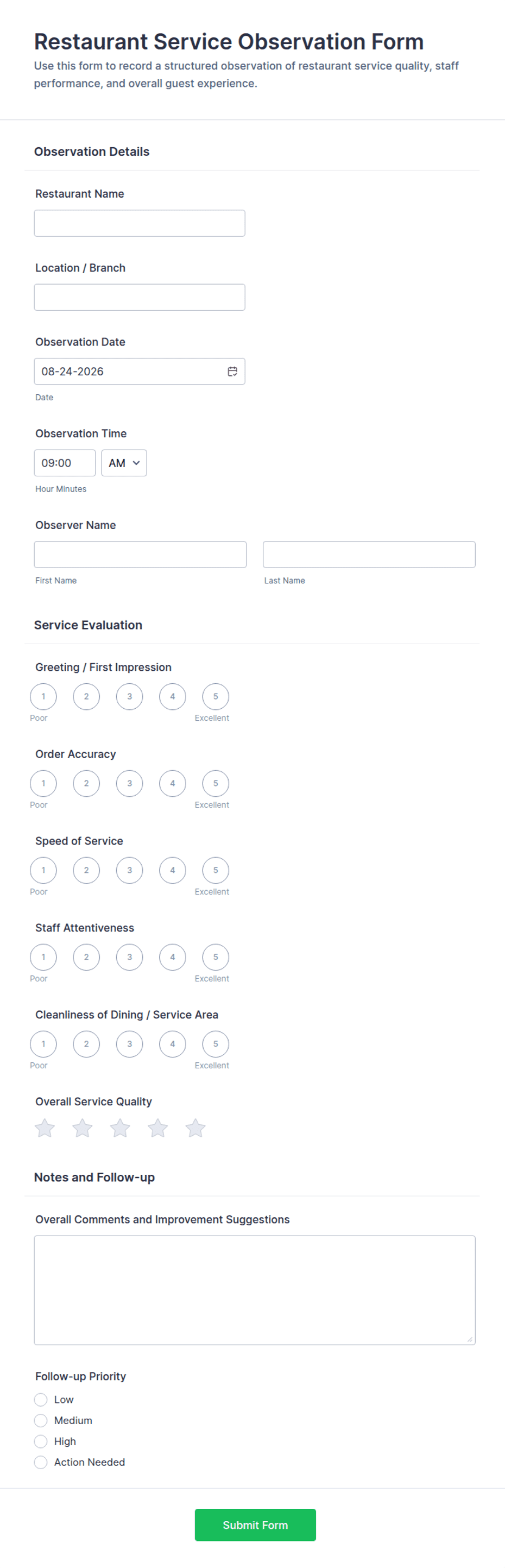505x1568 pixels.
Task: Rate Order Accuracy as 3
Action: (x=130, y=783)
